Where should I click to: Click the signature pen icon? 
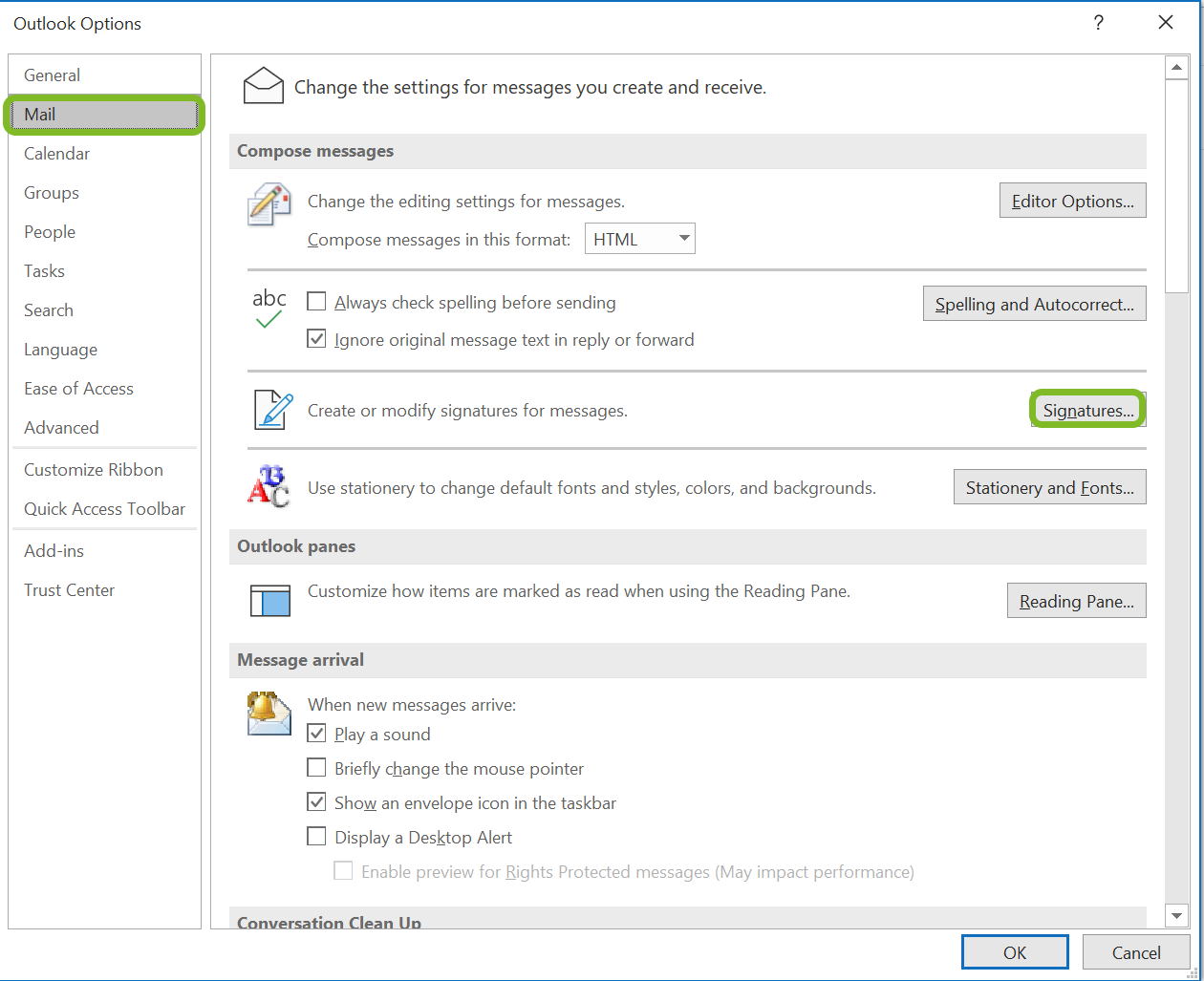click(x=273, y=410)
